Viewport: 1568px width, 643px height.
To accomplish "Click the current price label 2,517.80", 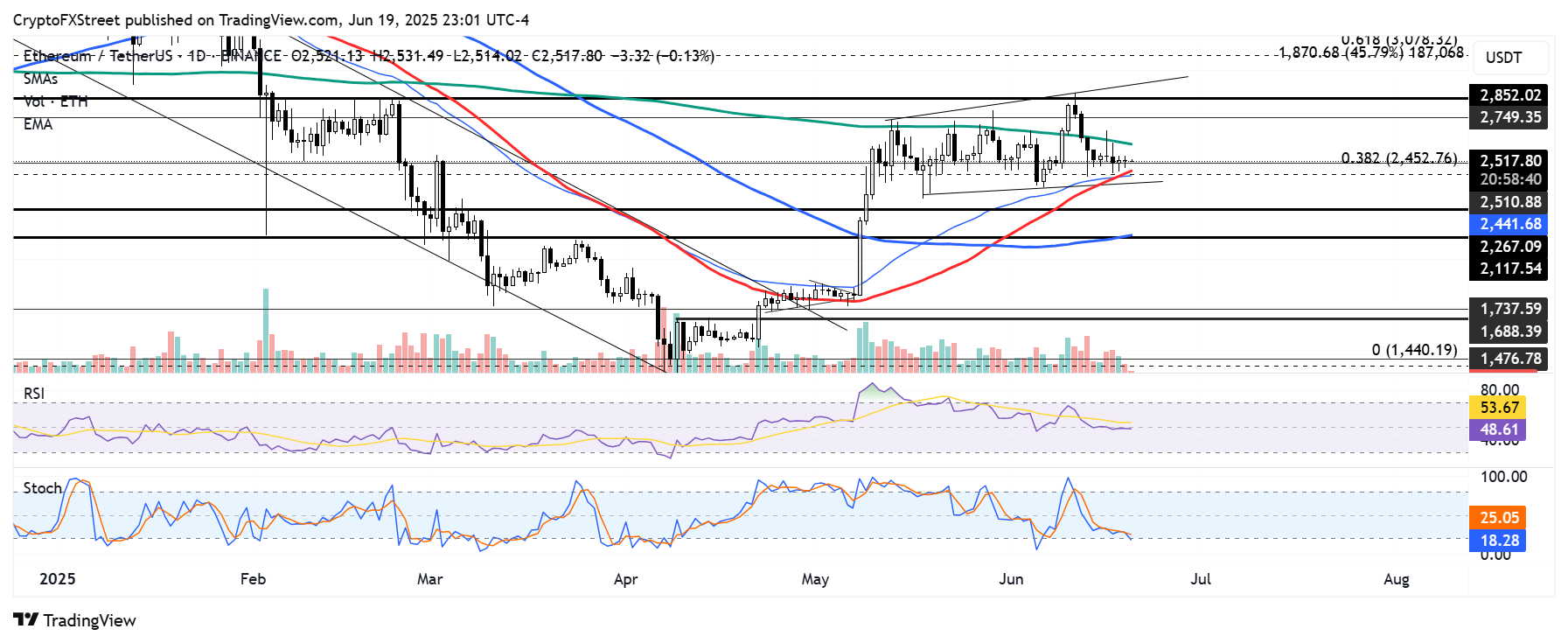I will coord(1509,161).
